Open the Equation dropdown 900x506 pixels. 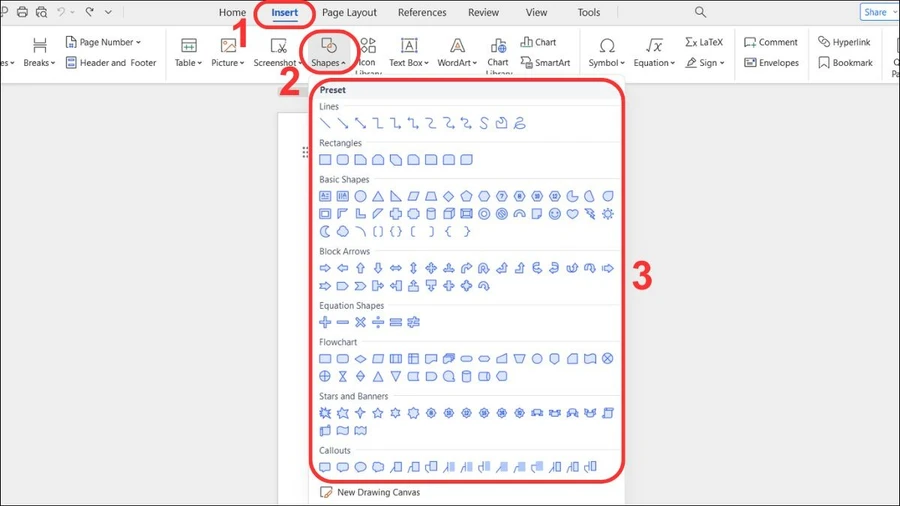(654, 53)
